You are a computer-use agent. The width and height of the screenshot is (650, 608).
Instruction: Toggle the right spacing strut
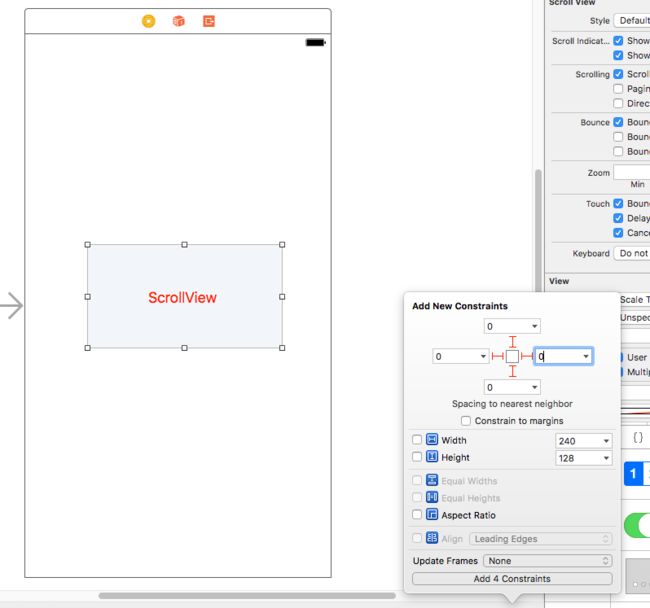(526, 356)
